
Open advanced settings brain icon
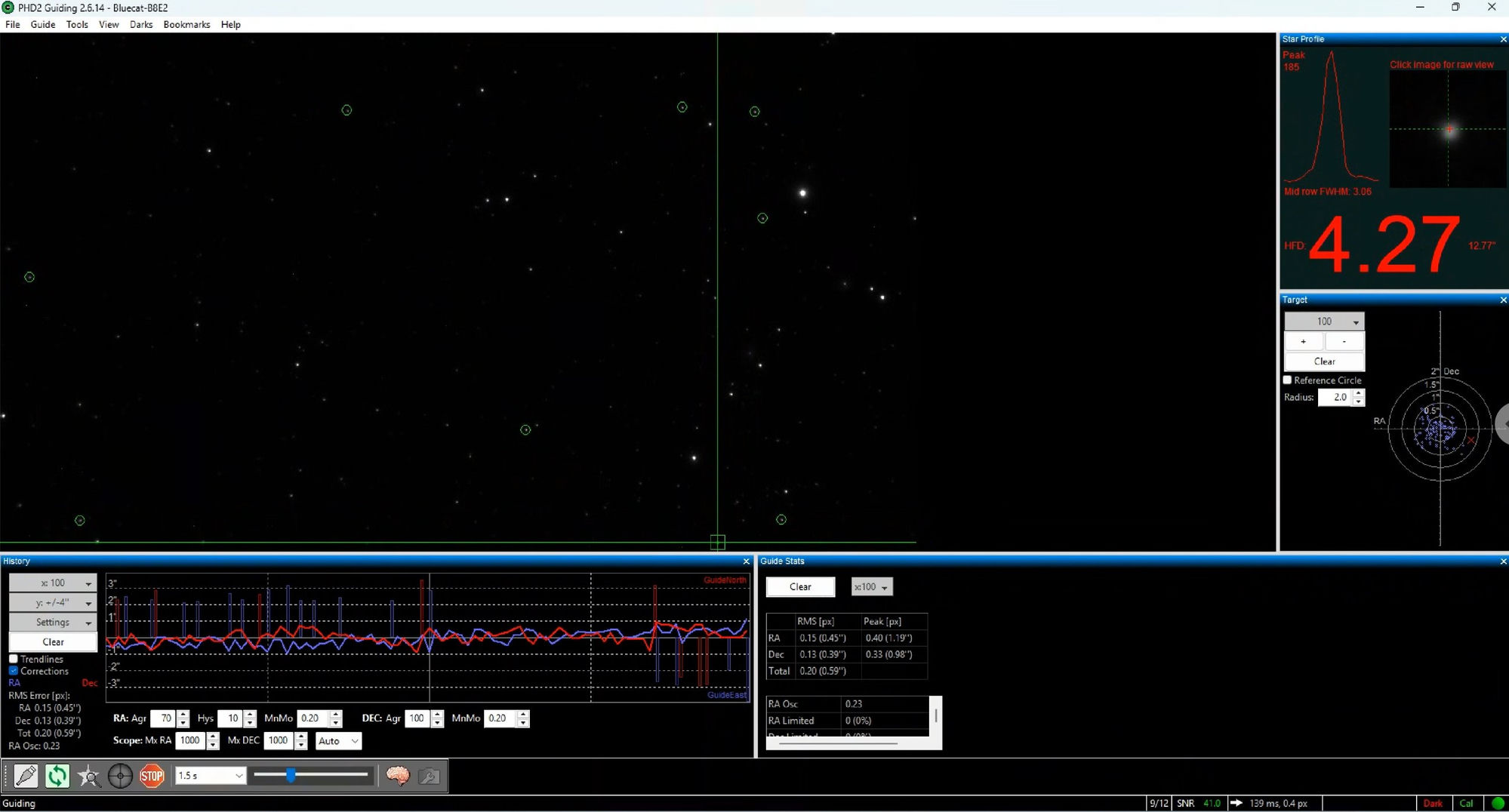[398, 776]
